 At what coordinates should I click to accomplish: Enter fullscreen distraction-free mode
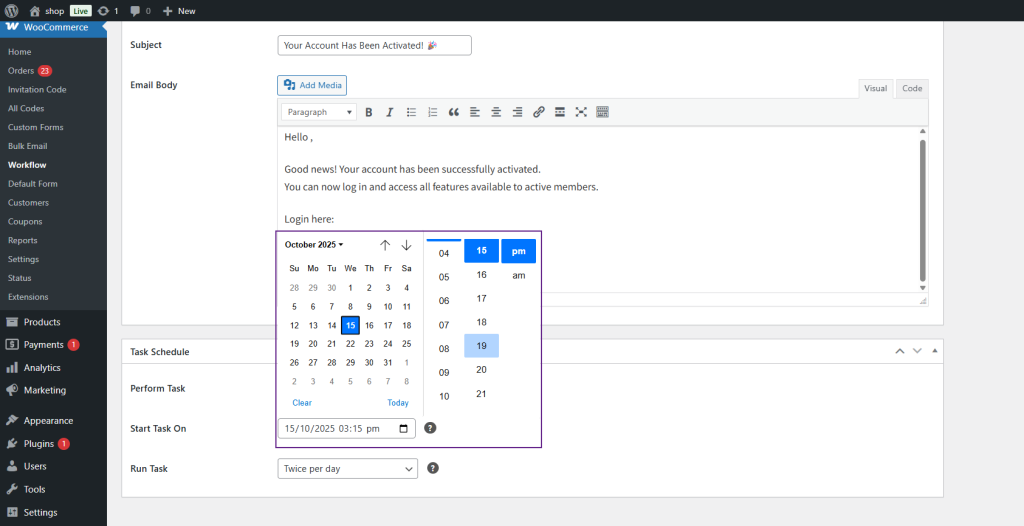tap(581, 112)
